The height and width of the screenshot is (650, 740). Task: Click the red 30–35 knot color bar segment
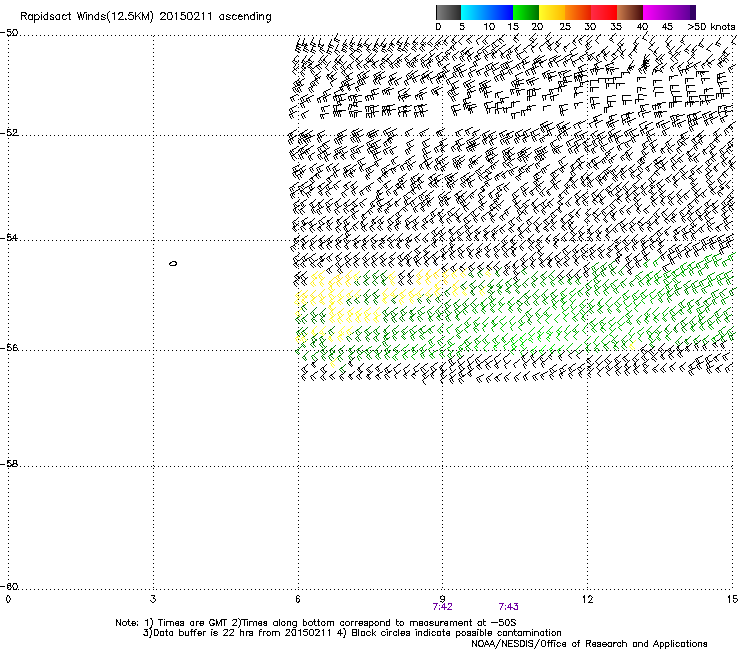tap(604, 12)
